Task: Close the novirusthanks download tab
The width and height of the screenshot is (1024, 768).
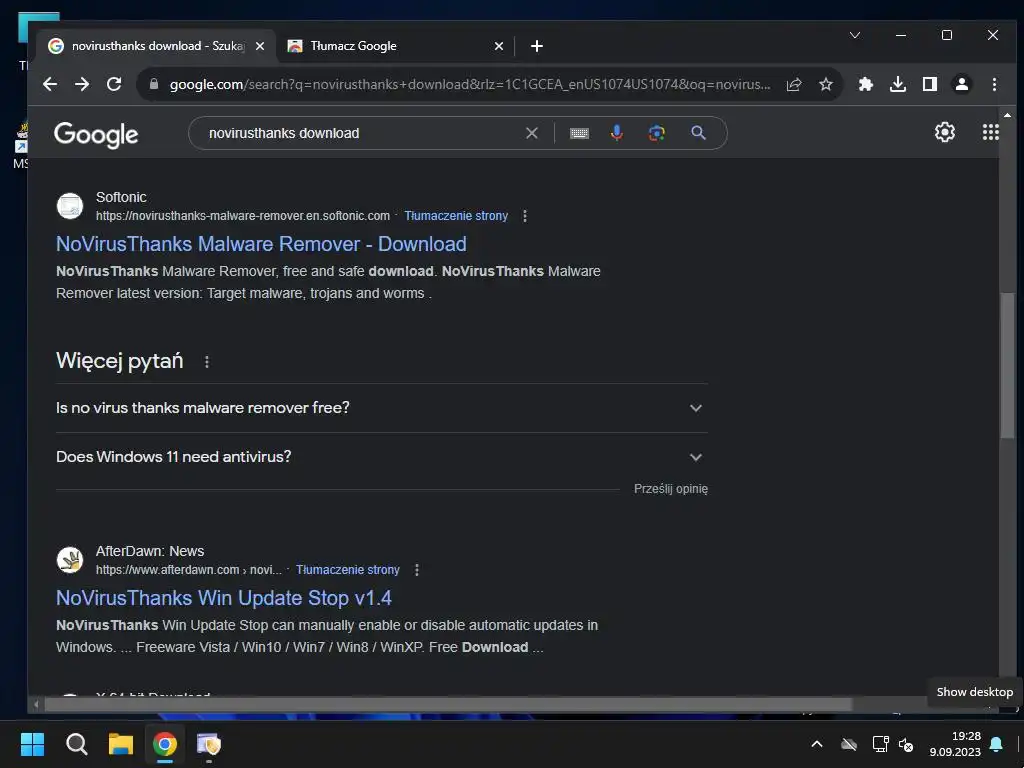Action: [260, 46]
